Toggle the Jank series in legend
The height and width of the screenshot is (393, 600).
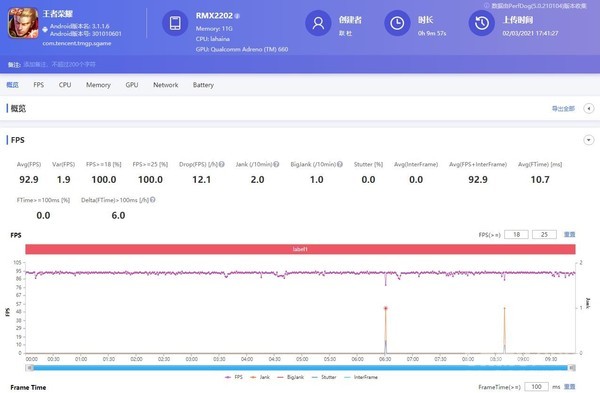260,377
